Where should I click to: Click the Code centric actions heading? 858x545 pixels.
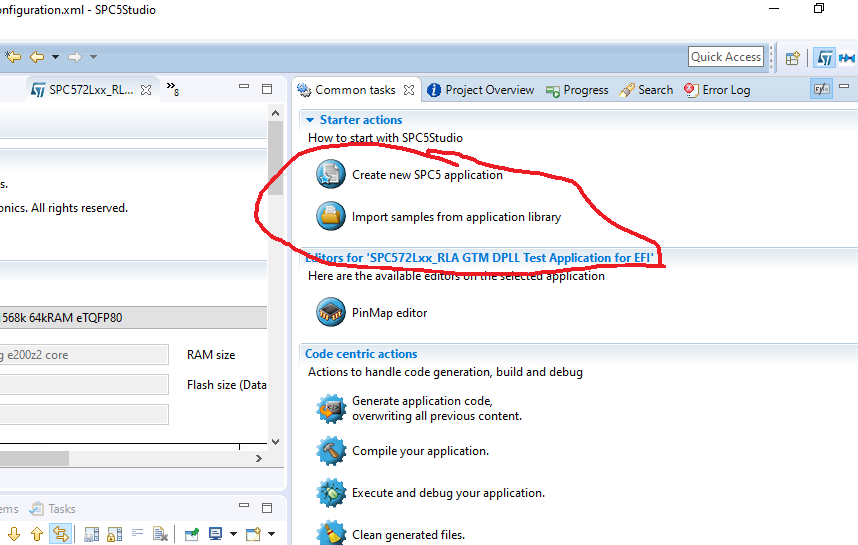tap(361, 353)
